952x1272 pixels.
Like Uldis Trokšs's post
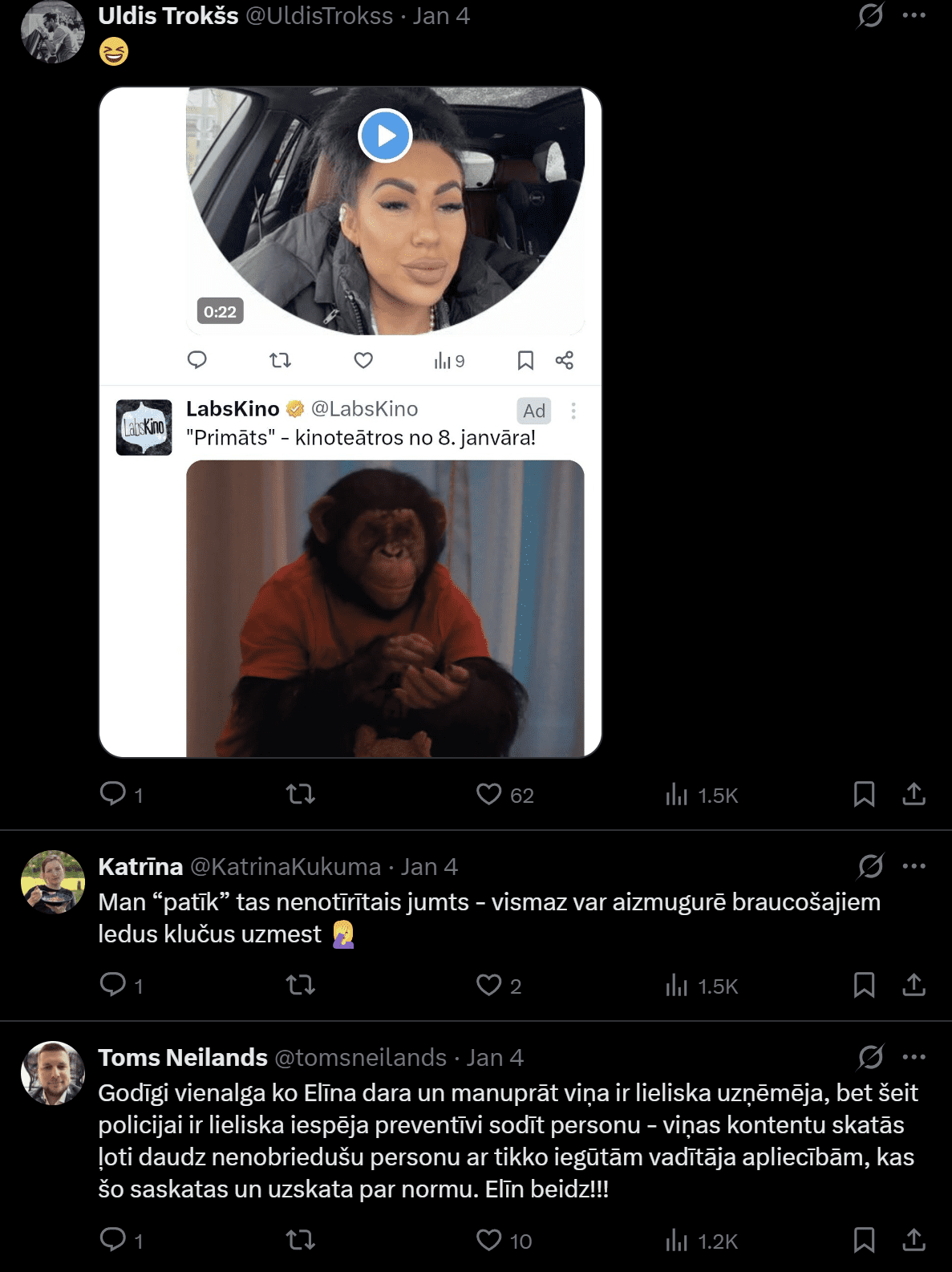(x=488, y=794)
